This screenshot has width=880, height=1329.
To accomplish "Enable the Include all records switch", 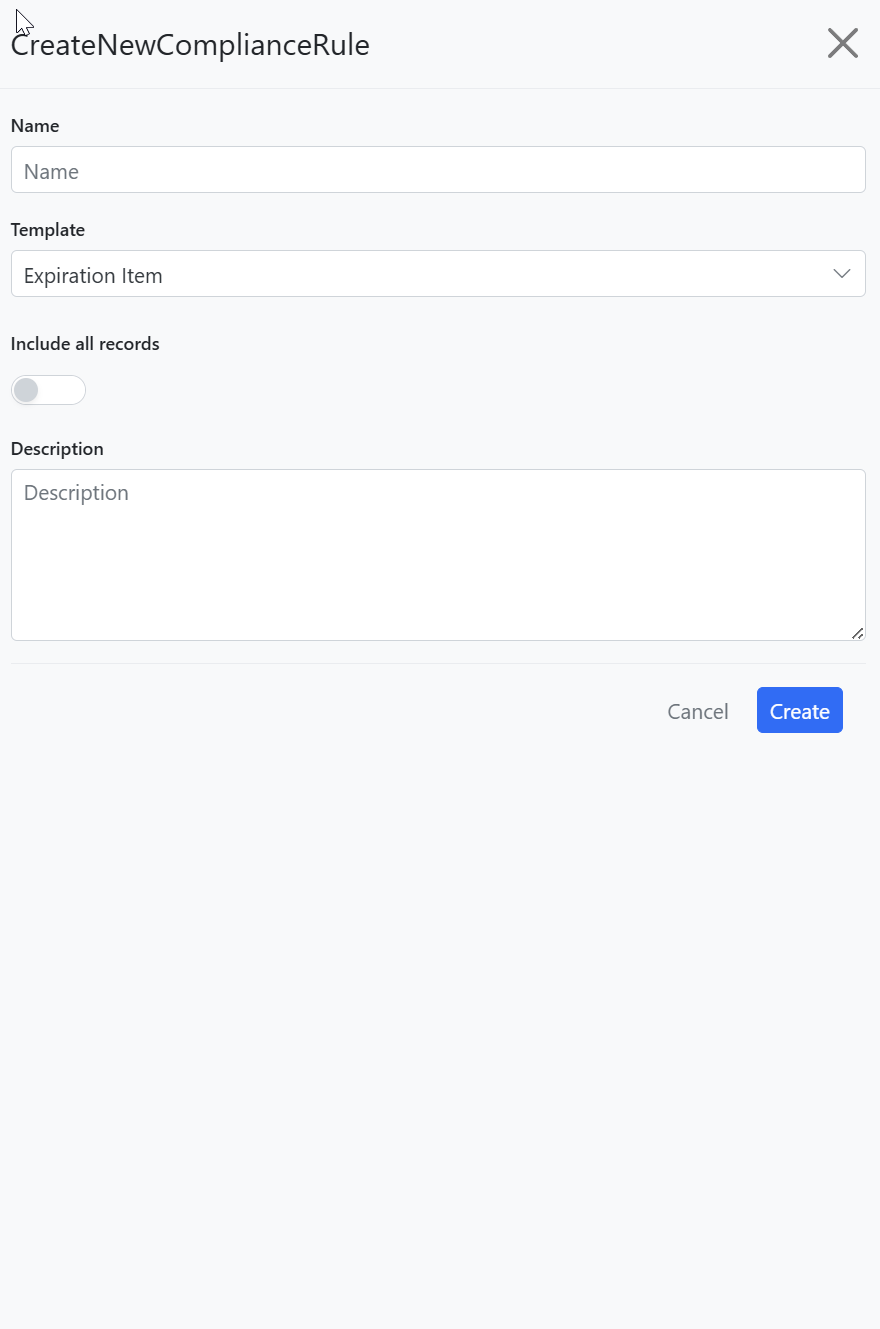I will (48, 390).
